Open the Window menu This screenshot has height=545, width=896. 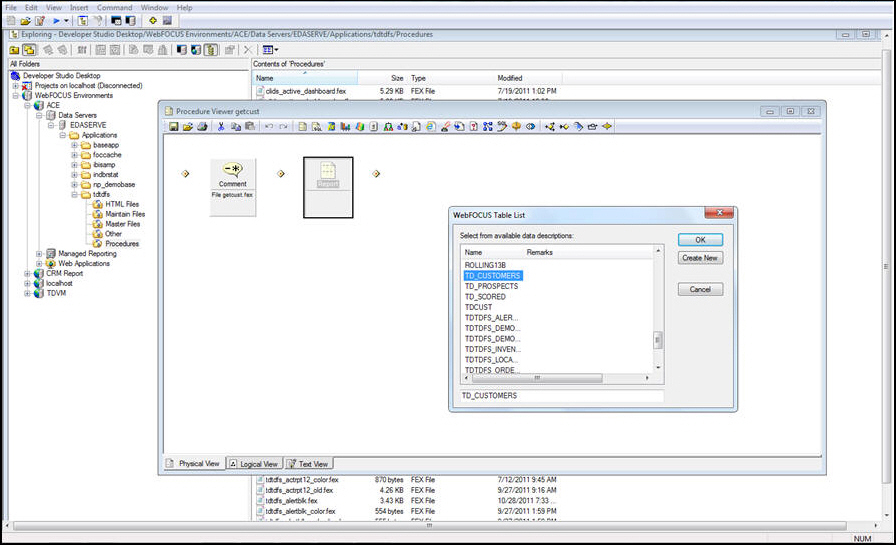[154, 7]
